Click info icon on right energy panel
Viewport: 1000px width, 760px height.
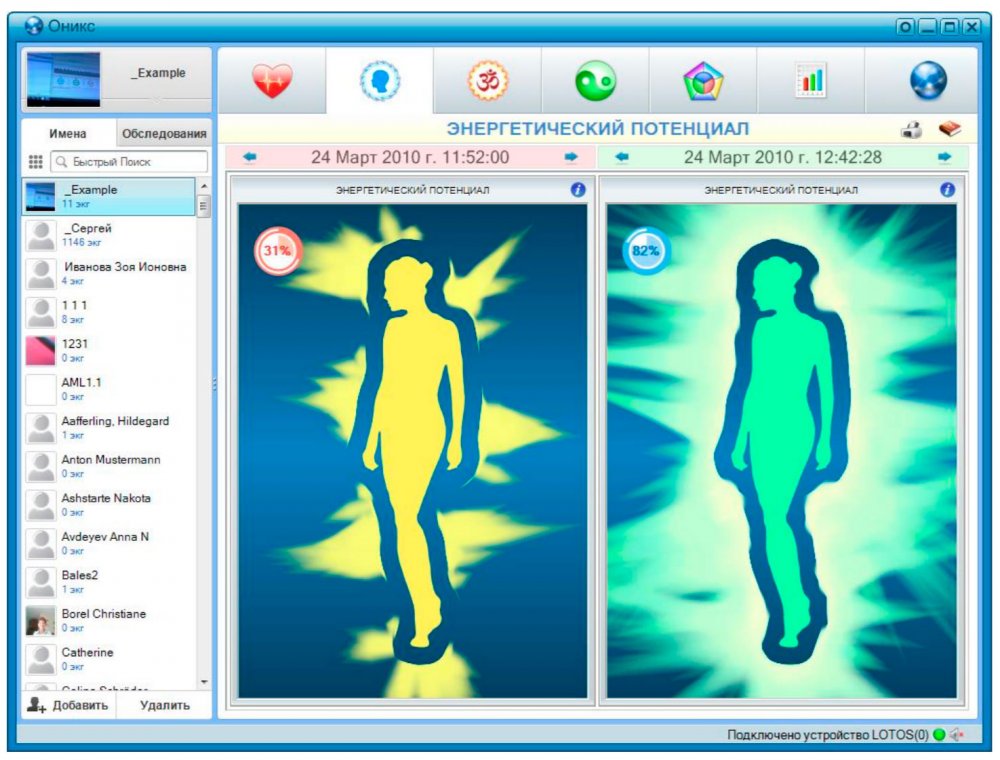[947, 190]
